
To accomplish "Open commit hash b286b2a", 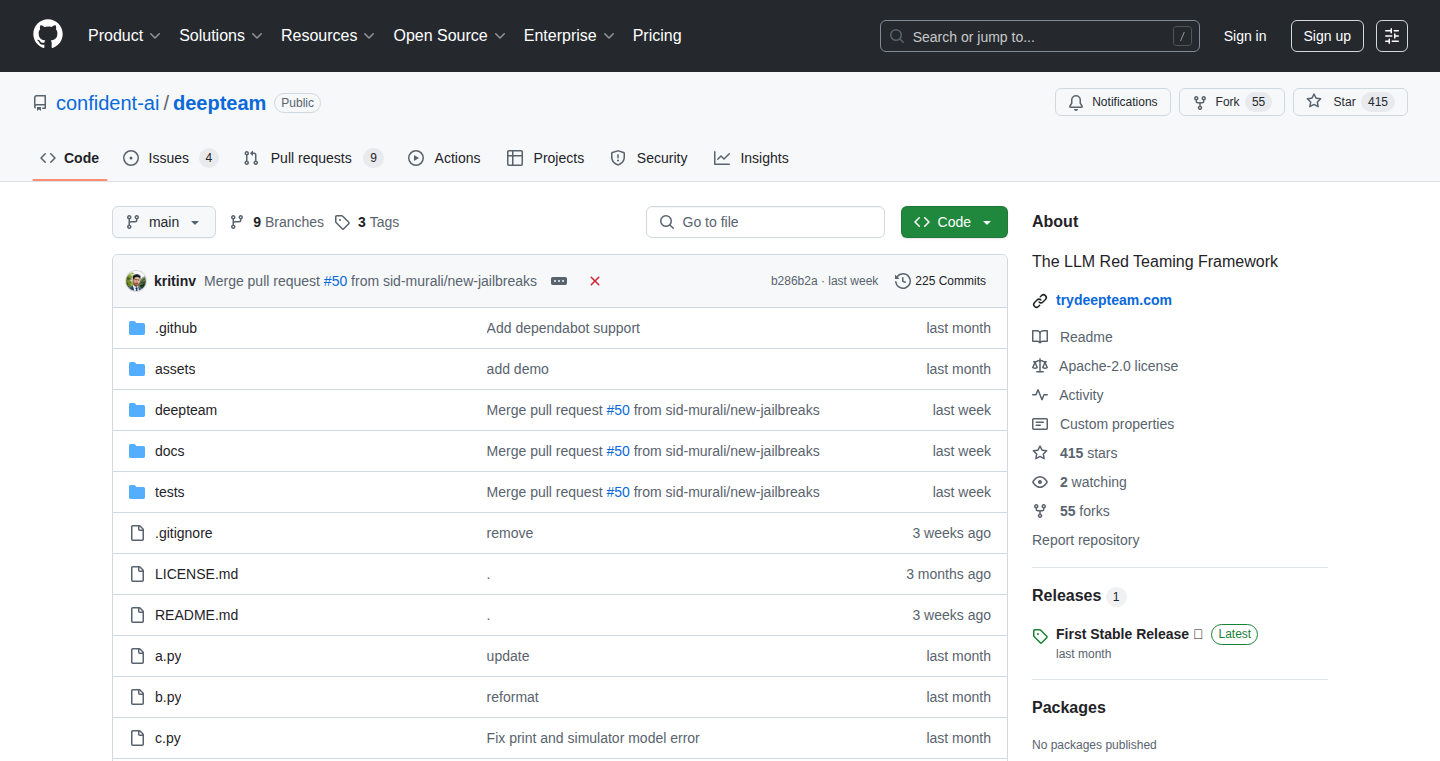I will [794, 281].
